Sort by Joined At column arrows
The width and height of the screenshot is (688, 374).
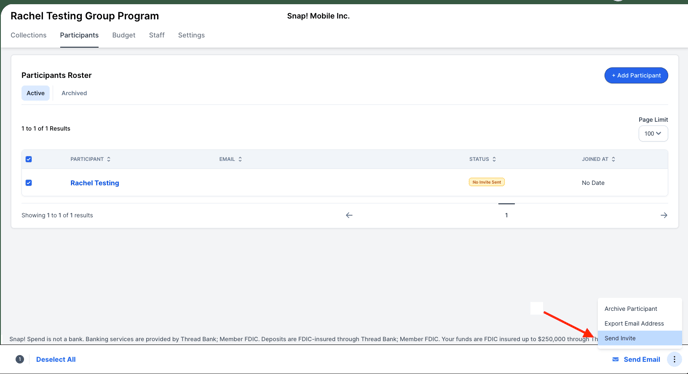[613, 159]
